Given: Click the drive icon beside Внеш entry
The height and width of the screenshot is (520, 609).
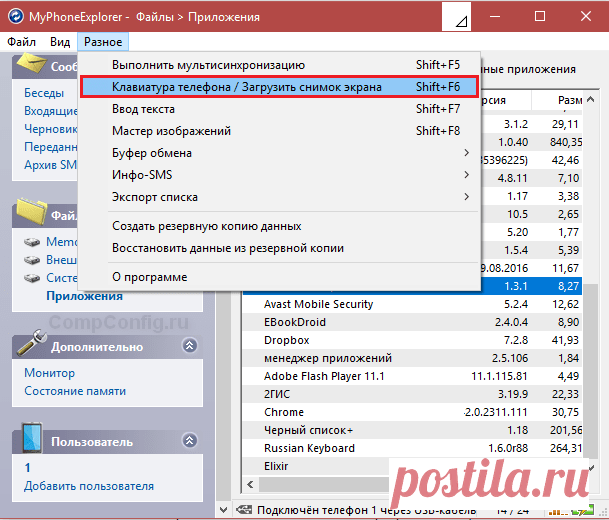Looking at the screenshot, I should 32,260.
